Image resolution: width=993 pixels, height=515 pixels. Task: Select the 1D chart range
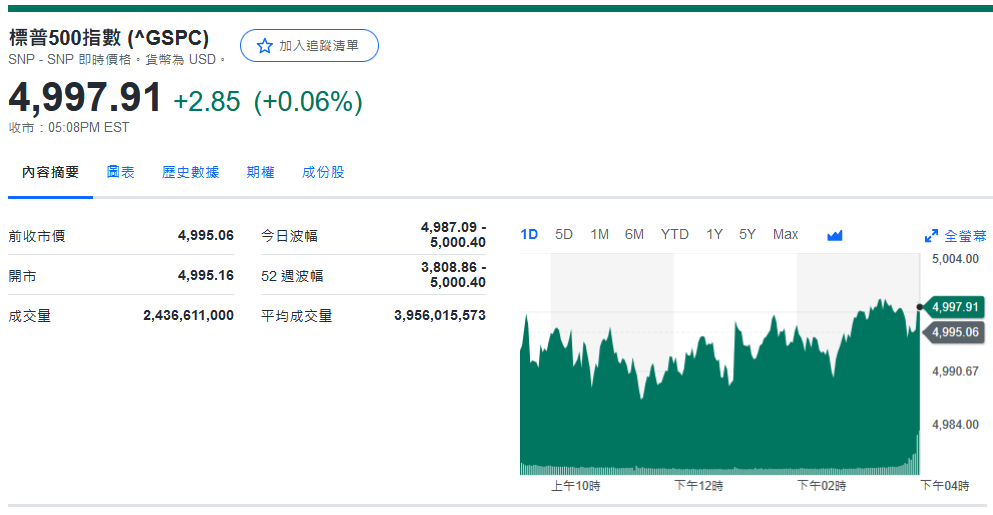tap(529, 234)
